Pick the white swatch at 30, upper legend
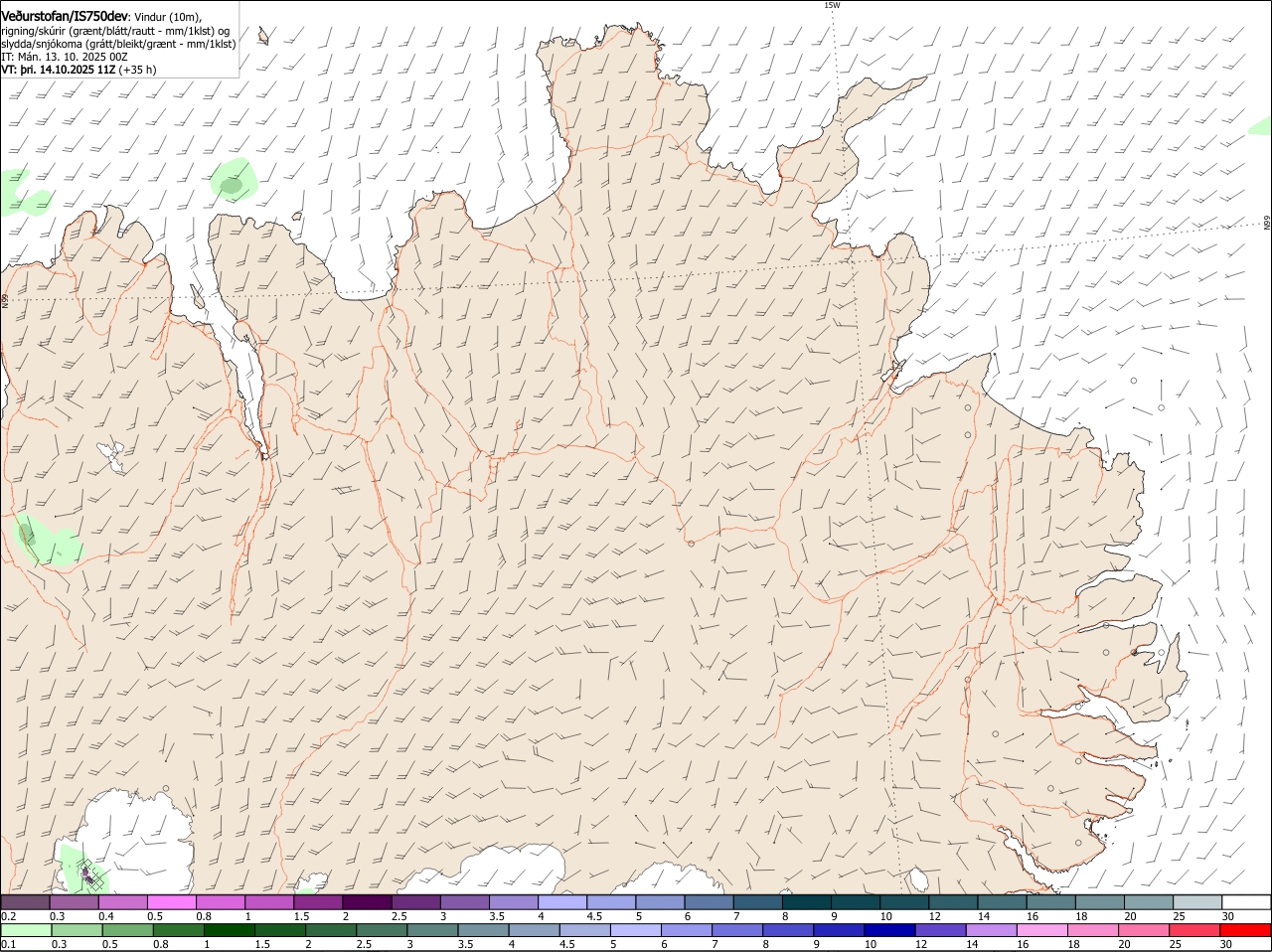 [1246, 902]
